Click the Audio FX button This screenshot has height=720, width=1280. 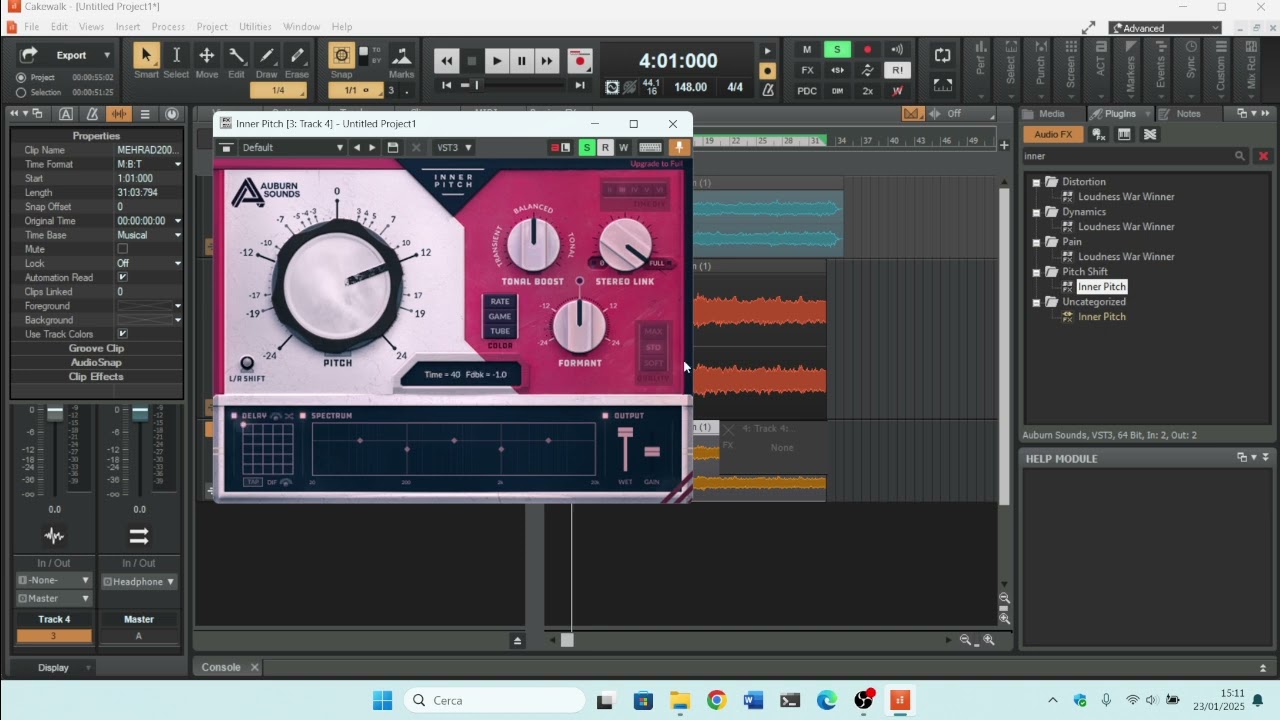click(1053, 135)
